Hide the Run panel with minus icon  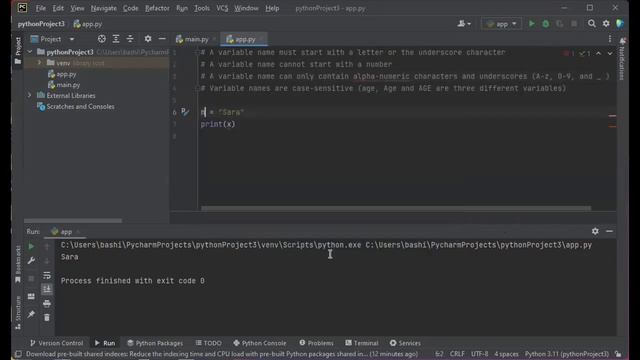[x=609, y=231]
